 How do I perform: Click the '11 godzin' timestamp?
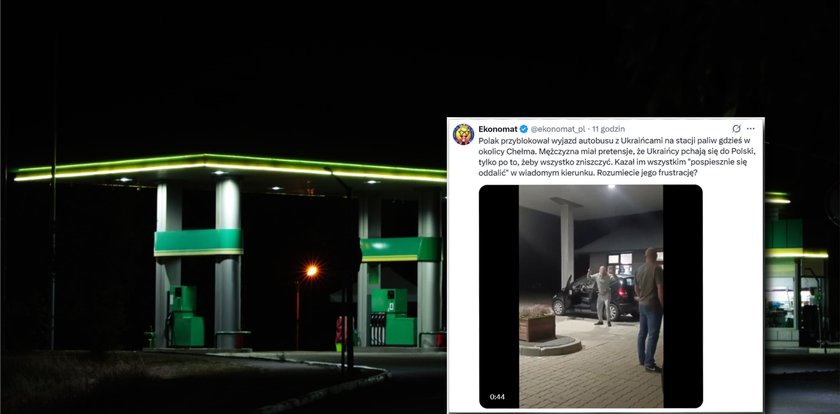click(609, 129)
